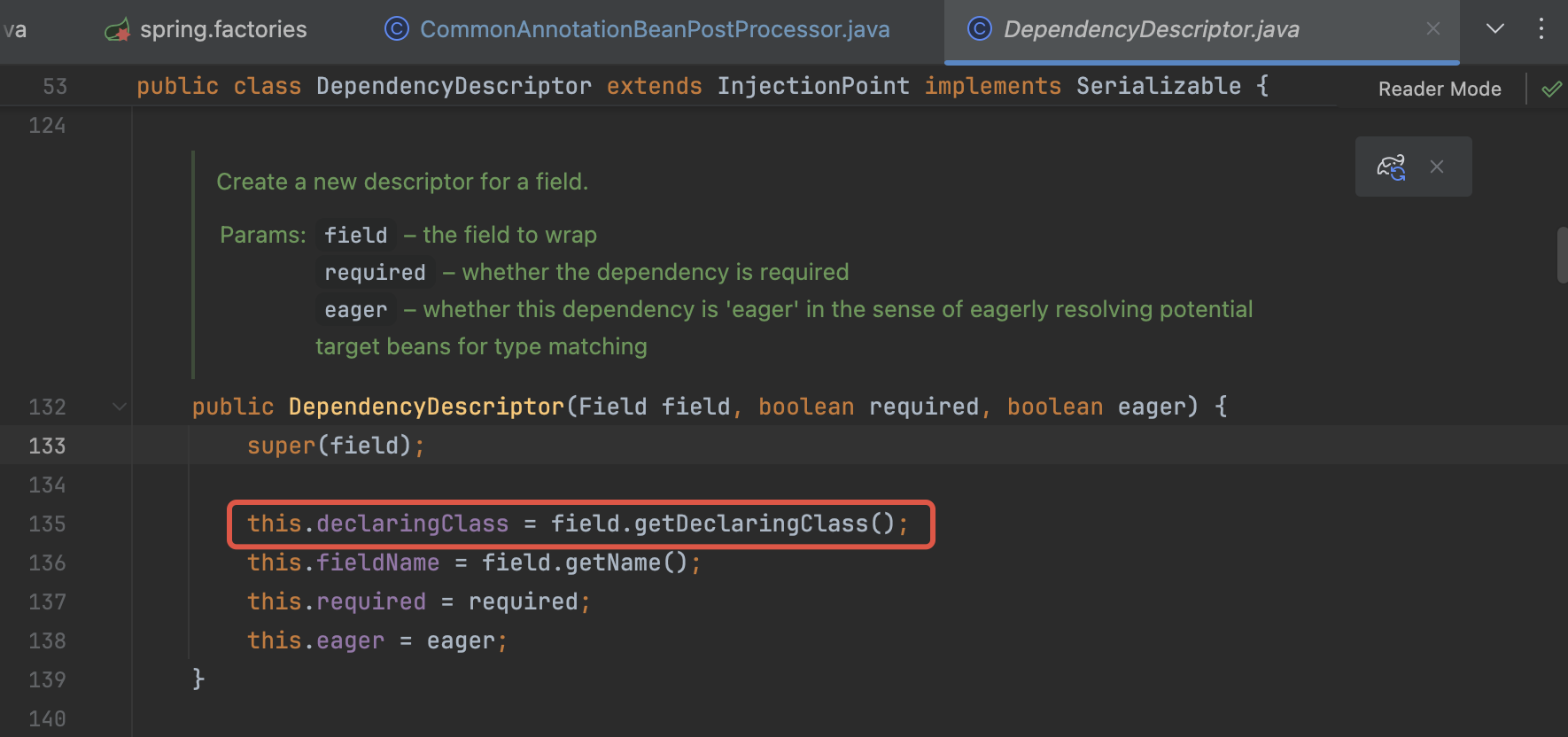
Task: Open the CommonAnnotationBeanPostProcessor.java tab
Action: (x=637, y=29)
